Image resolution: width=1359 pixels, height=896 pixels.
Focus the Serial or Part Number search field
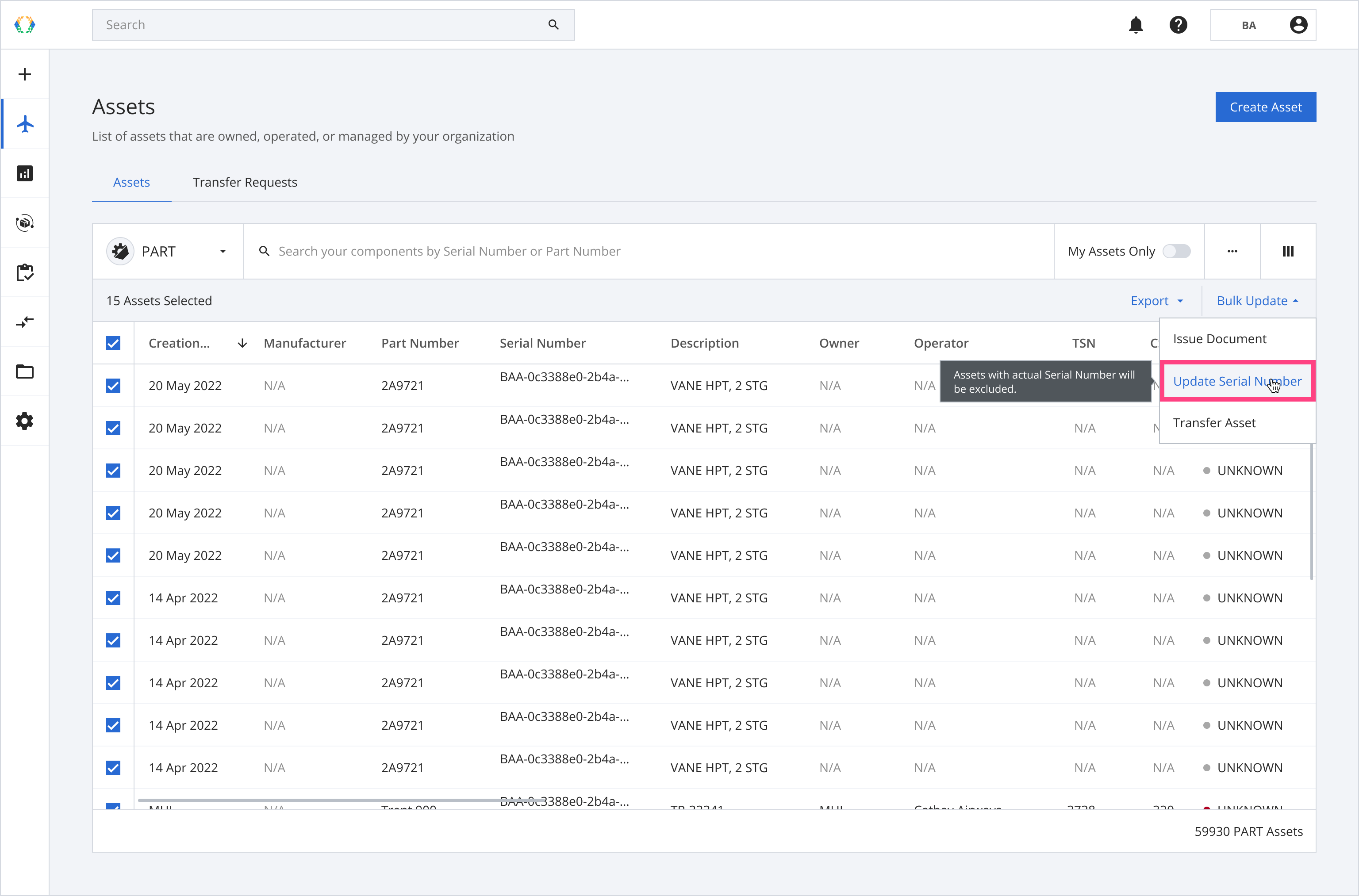(x=649, y=251)
